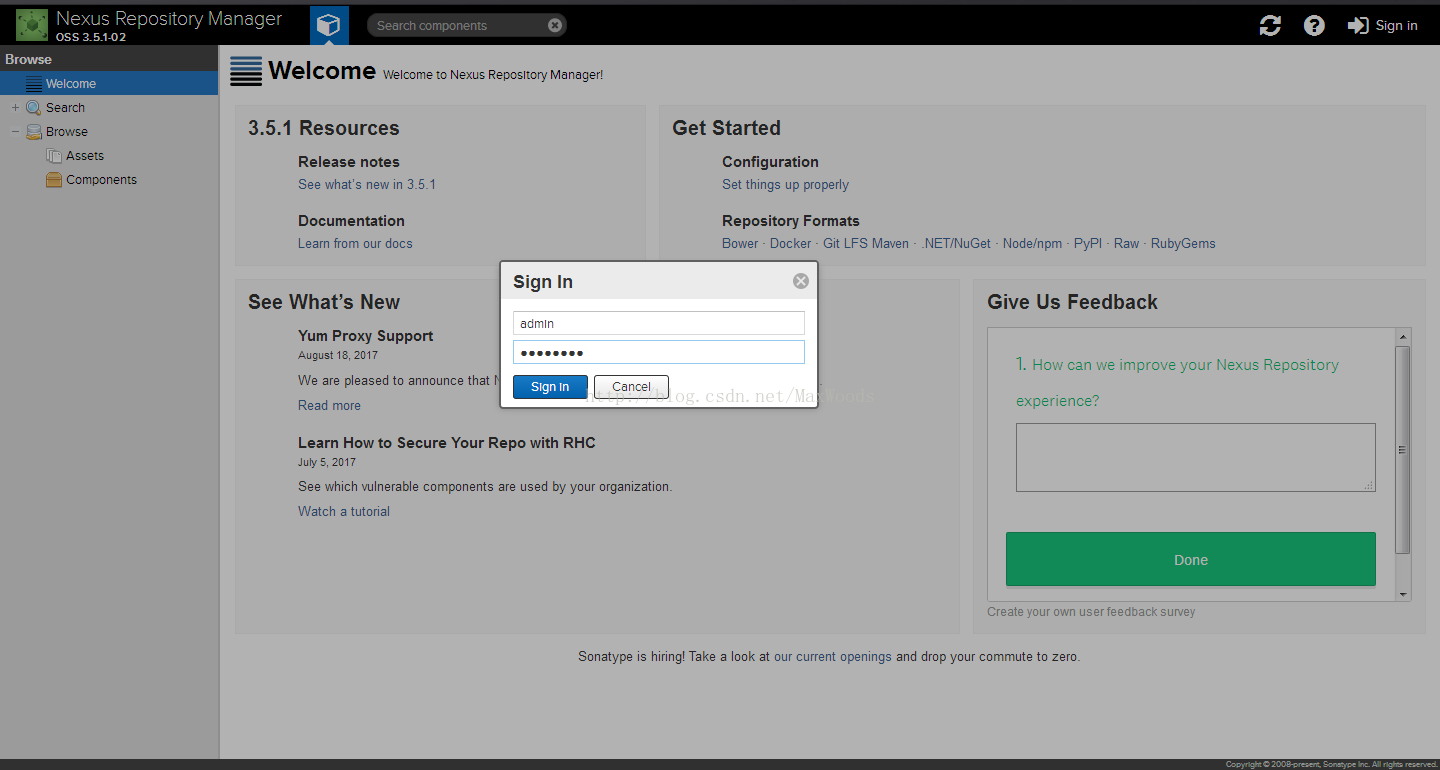Open the Bower format link
Image resolution: width=1440 pixels, height=770 pixels.
pos(740,244)
